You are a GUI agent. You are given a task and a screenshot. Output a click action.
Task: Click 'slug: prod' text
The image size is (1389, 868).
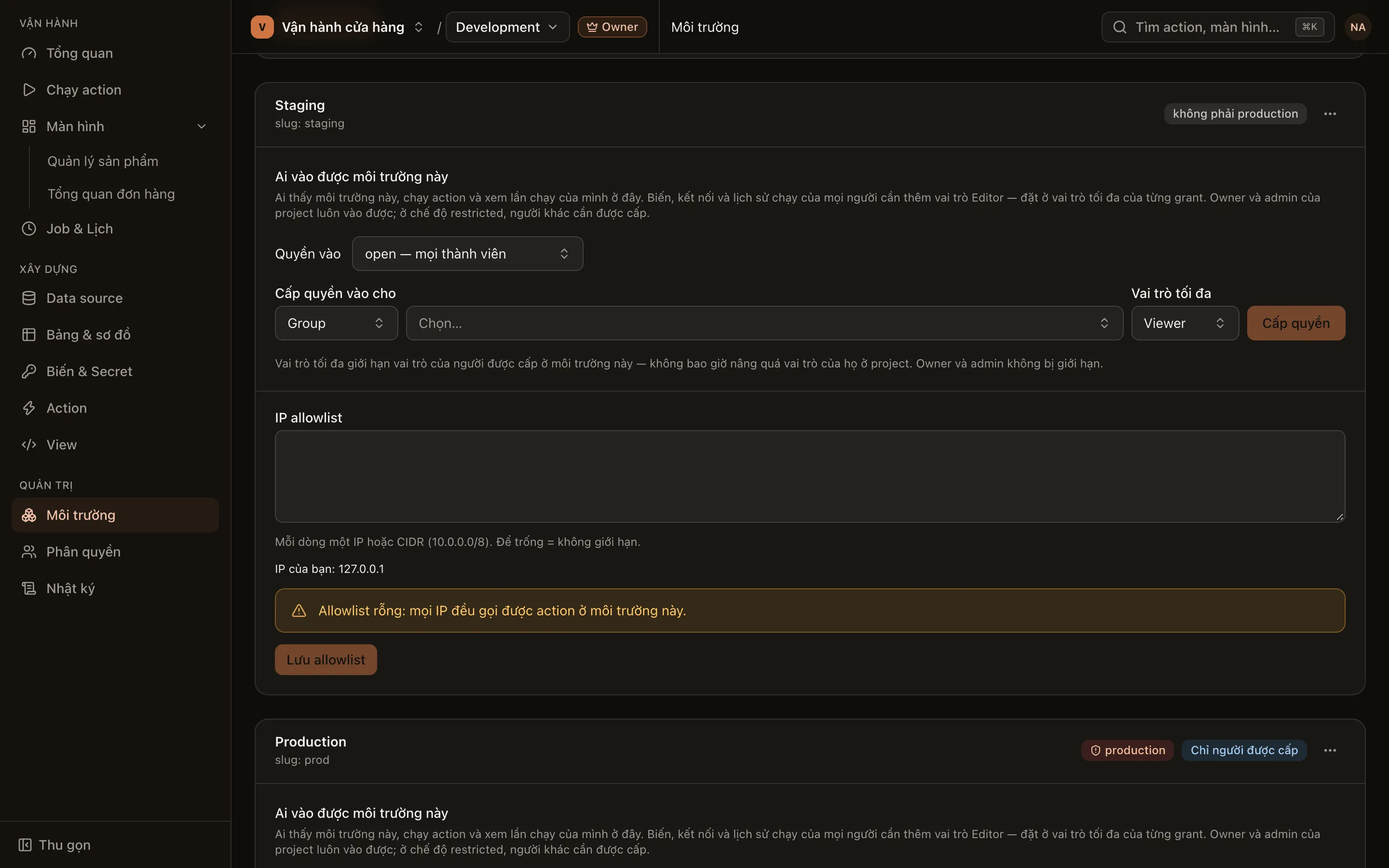302,760
